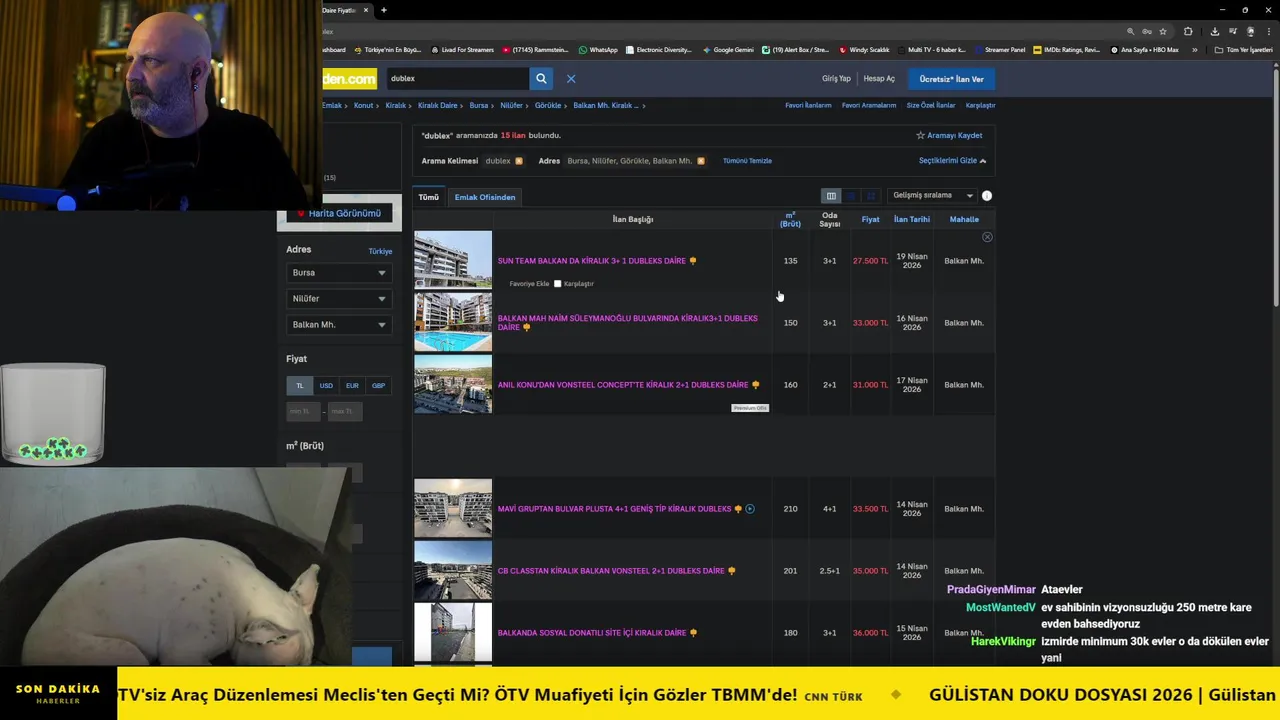Viewport: 1280px width, 720px height.
Task: Close the Daire Fiyatları browser tab
Action: tap(366, 10)
